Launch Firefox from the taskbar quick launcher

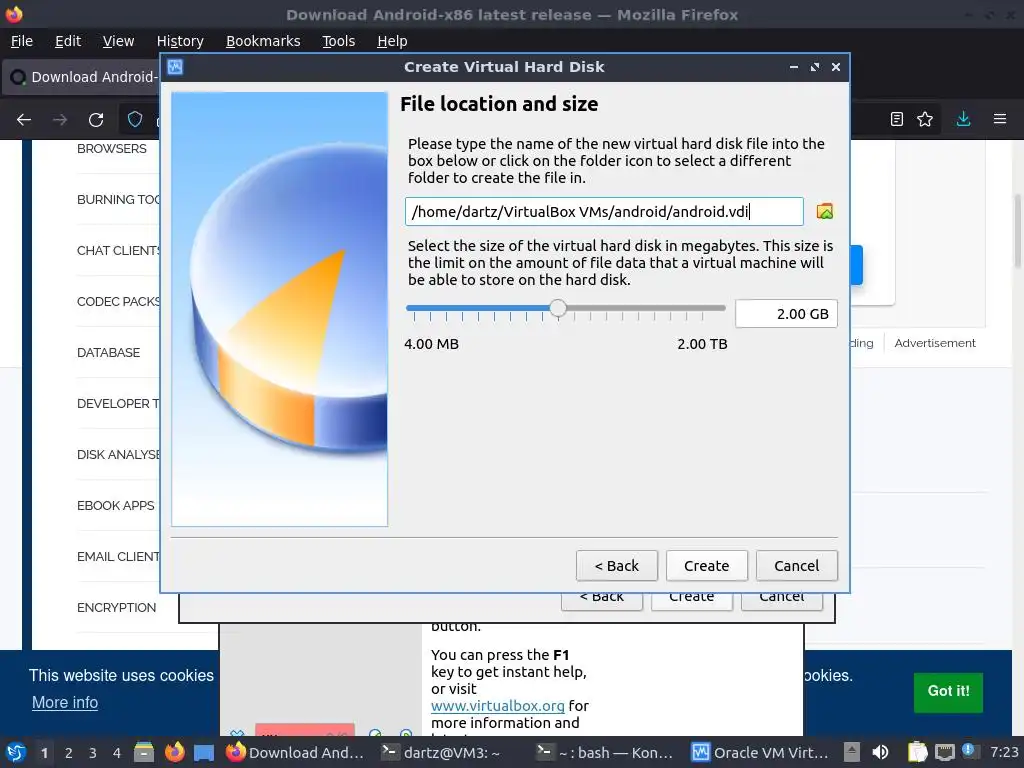click(x=174, y=752)
